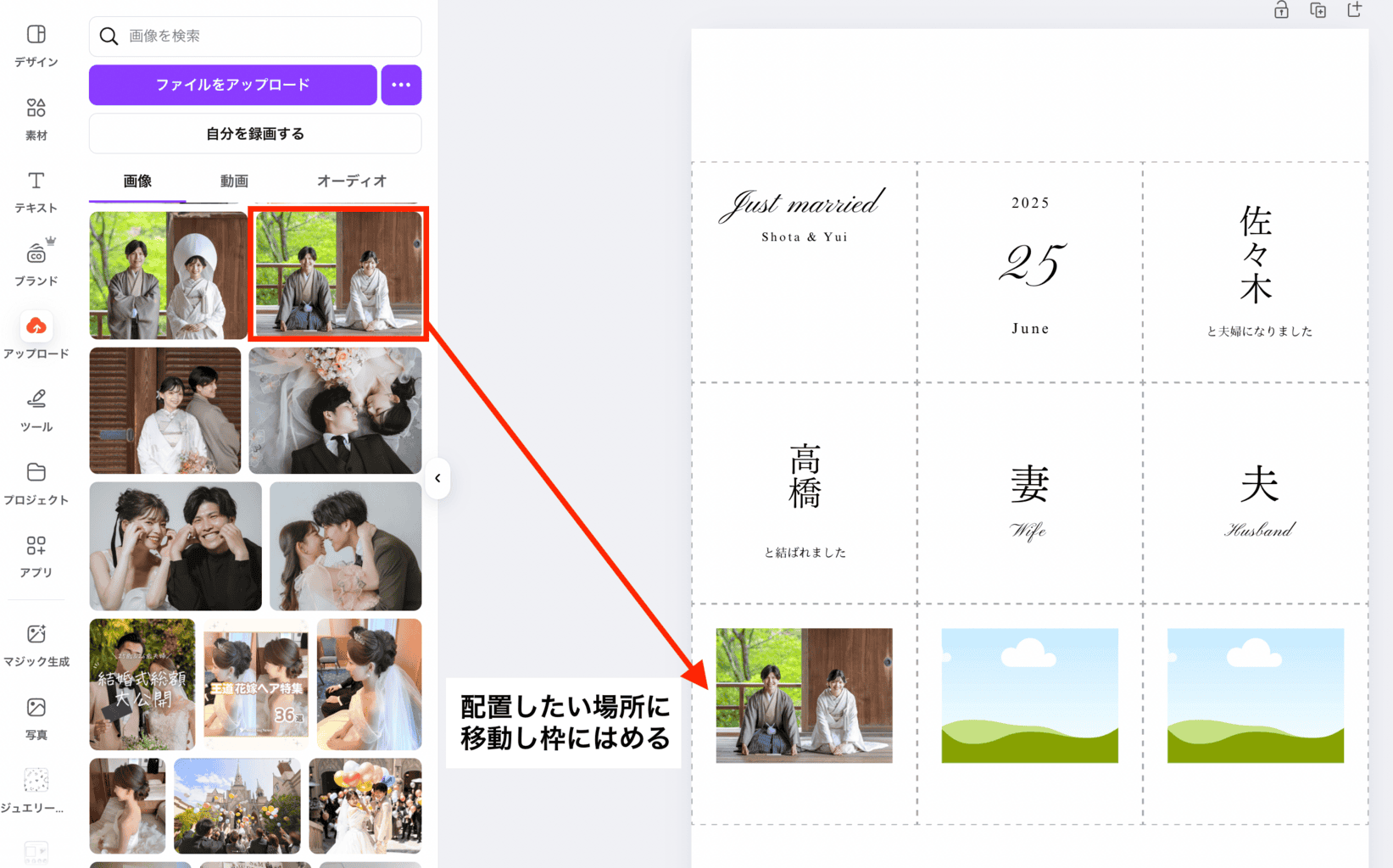Screen dimensions: 1393x868
Task: Click the duplicate page icon above canvas
Action: tap(1318, 10)
